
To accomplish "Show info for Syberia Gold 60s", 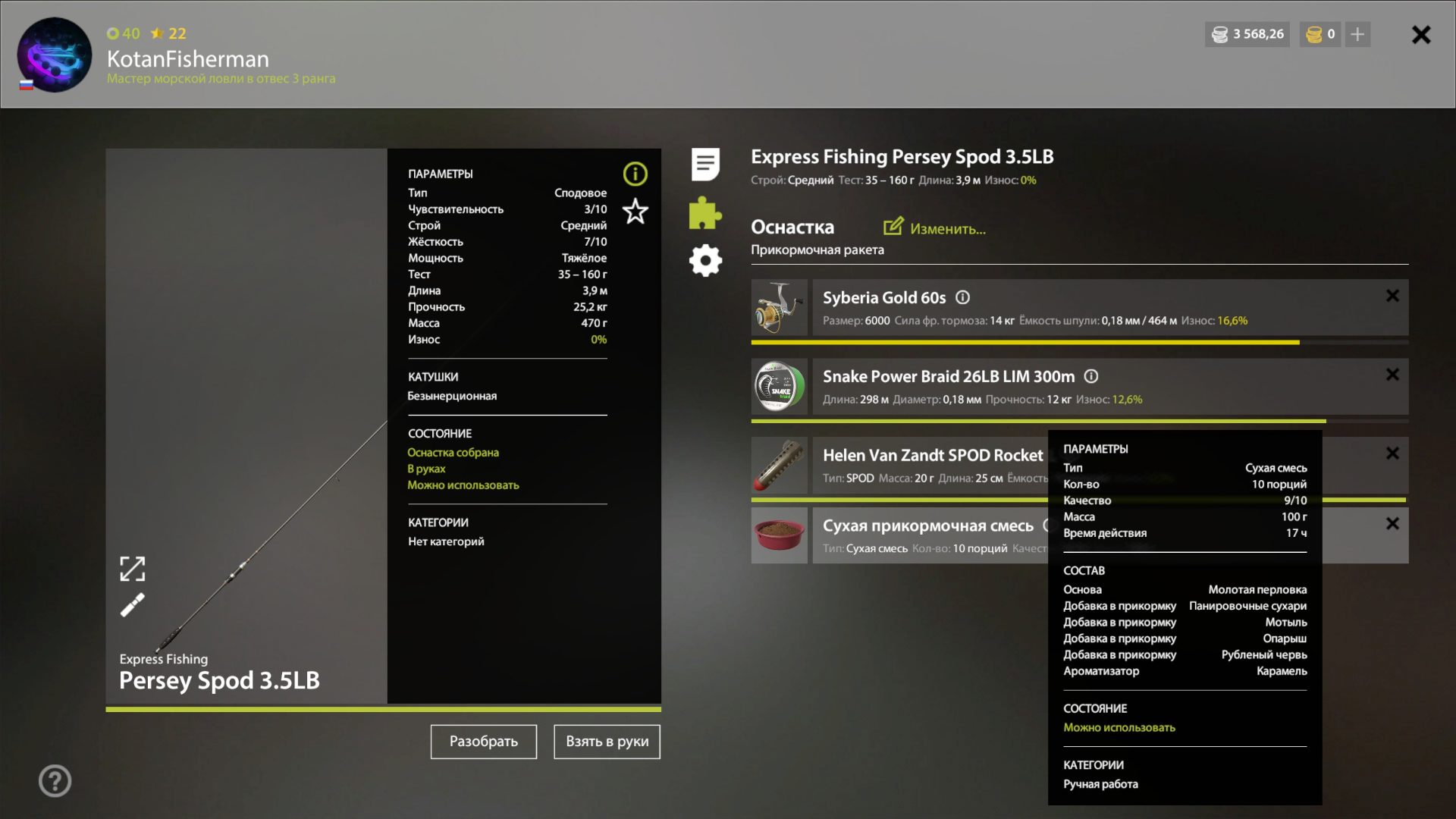I will pos(963,297).
